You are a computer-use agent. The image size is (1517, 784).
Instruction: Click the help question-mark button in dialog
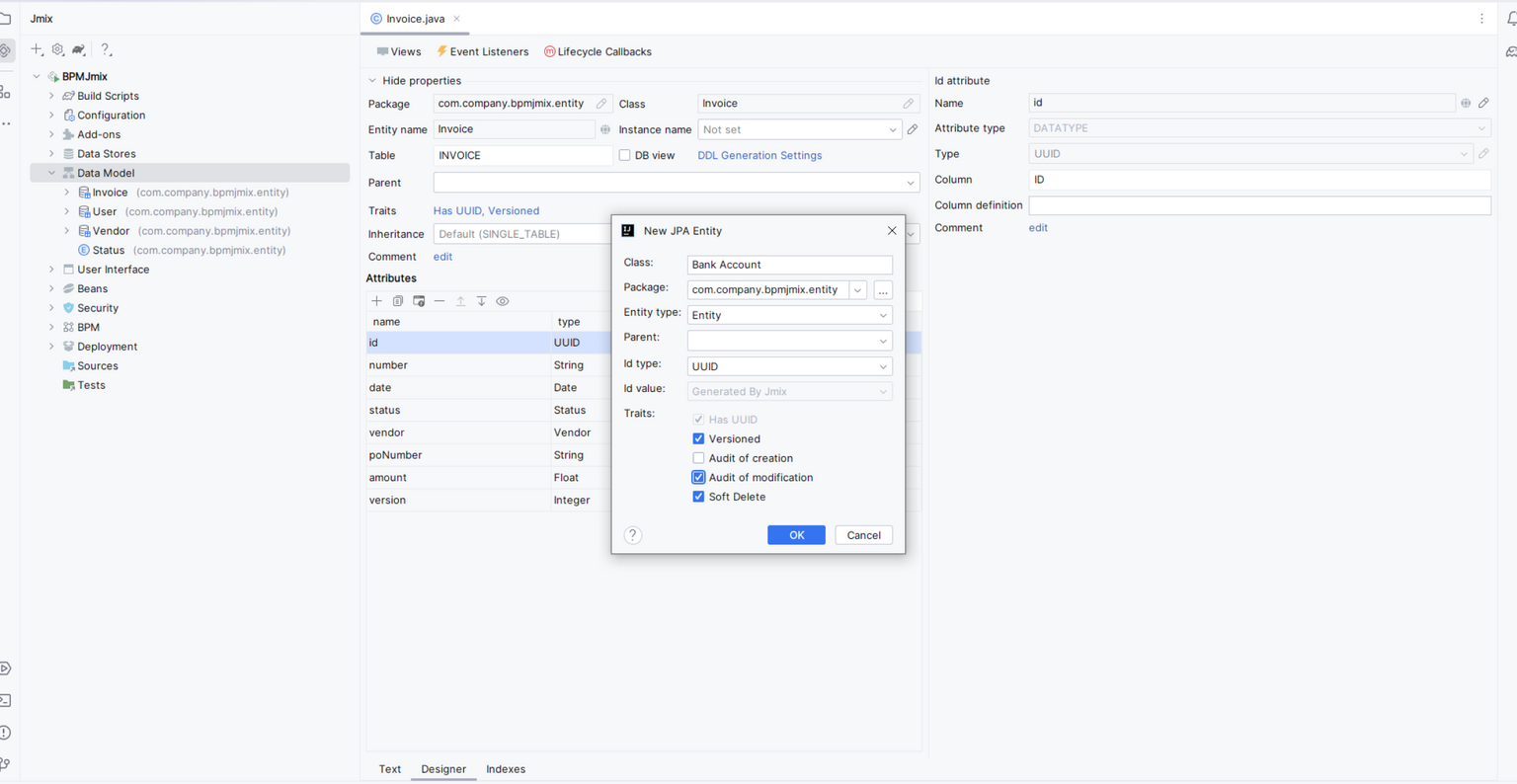pyautogui.click(x=633, y=535)
